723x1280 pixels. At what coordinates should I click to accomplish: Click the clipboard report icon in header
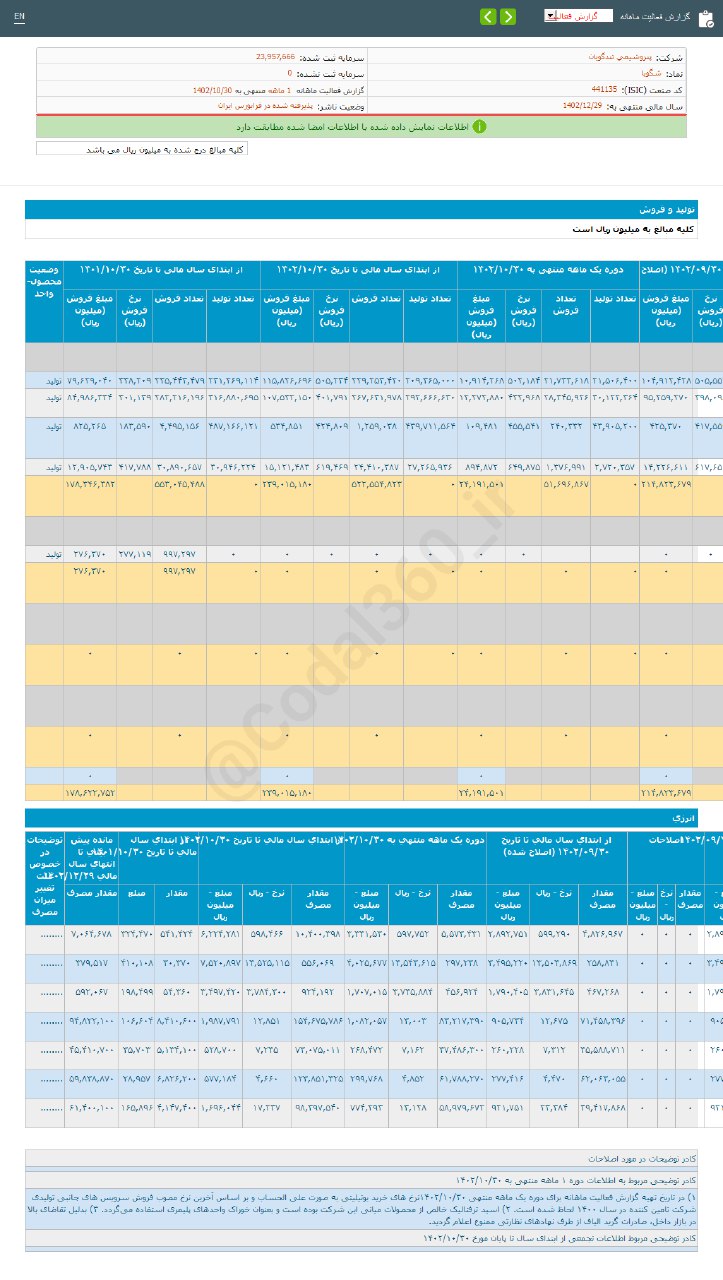point(705,17)
